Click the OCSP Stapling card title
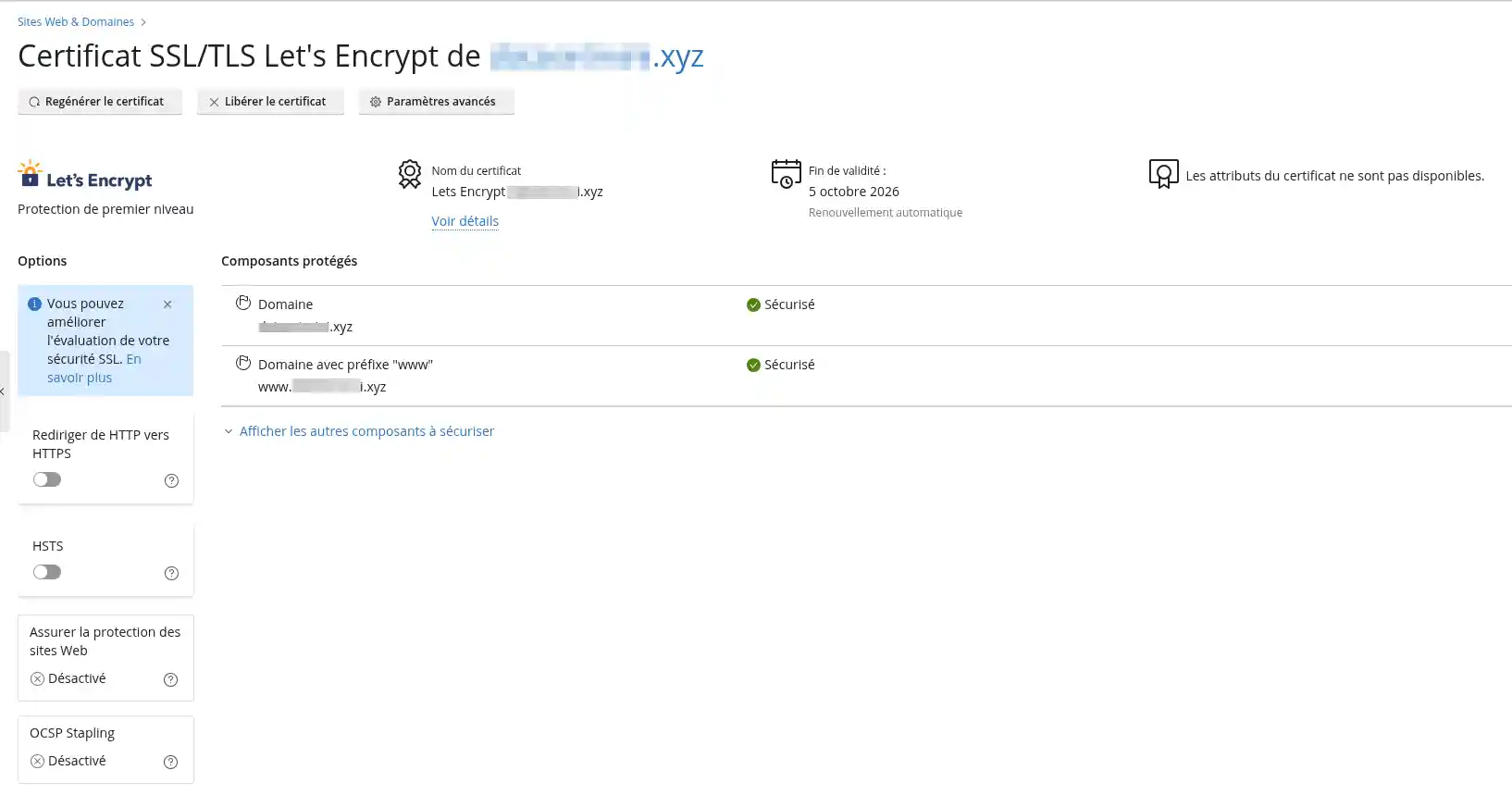This screenshot has height=795, width=1512. tap(72, 733)
